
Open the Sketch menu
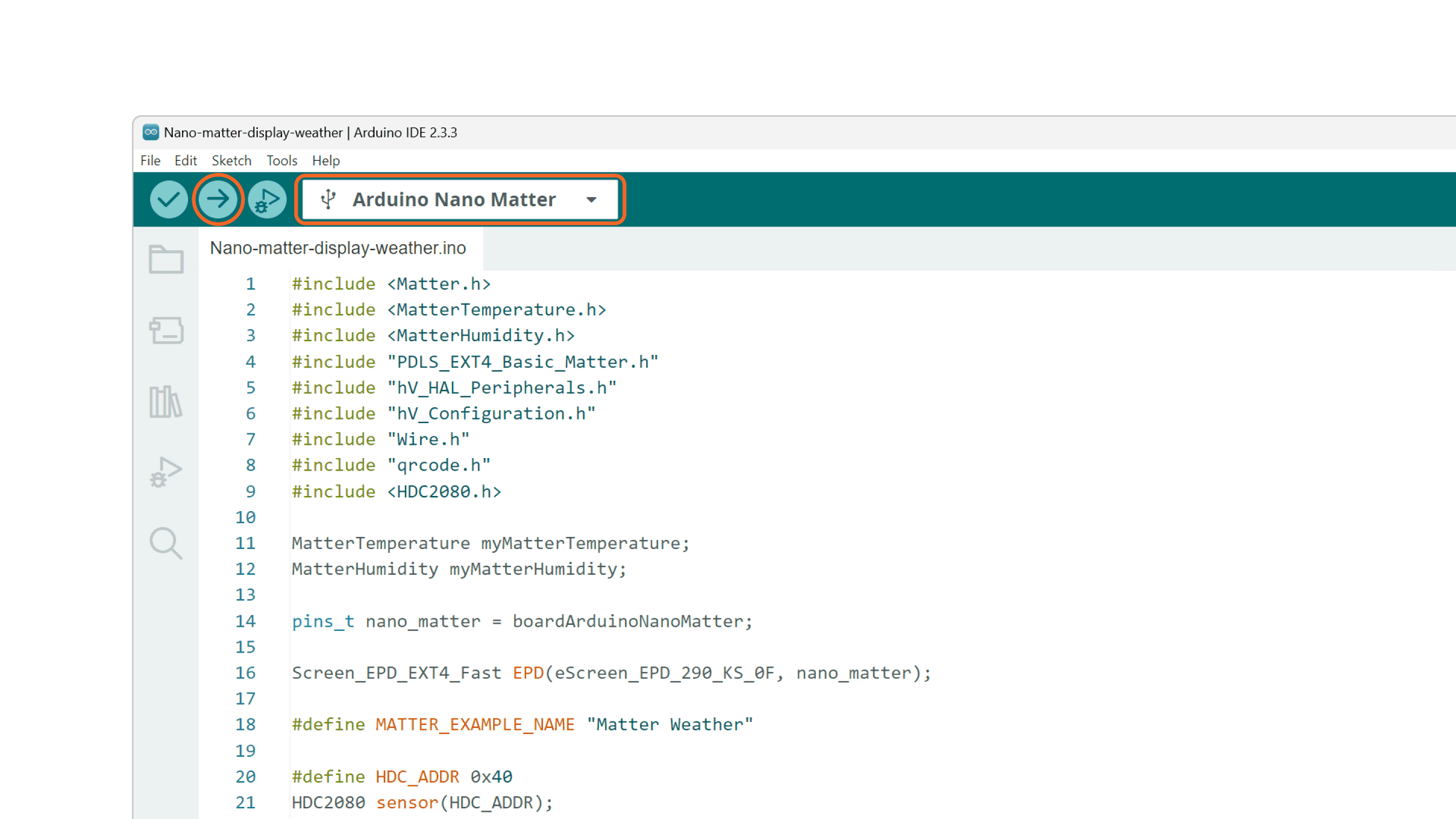pos(232,161)
